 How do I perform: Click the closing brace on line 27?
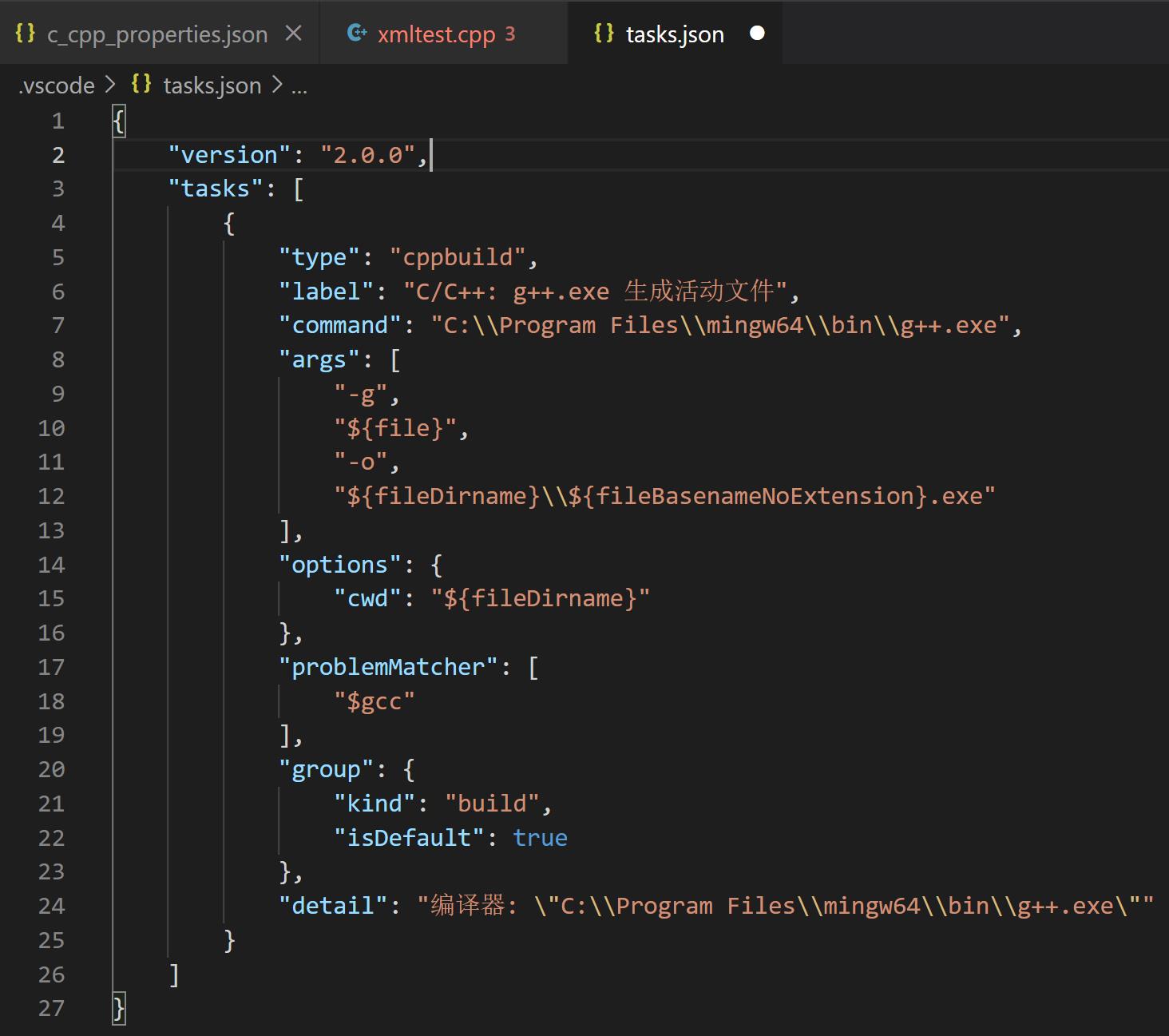pyautogui.click(x=119, y=1008)
